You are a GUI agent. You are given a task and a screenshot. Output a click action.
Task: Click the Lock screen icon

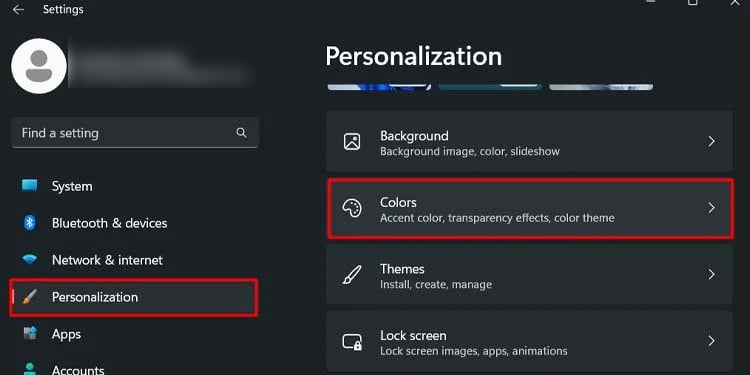(x=353, y=342)
